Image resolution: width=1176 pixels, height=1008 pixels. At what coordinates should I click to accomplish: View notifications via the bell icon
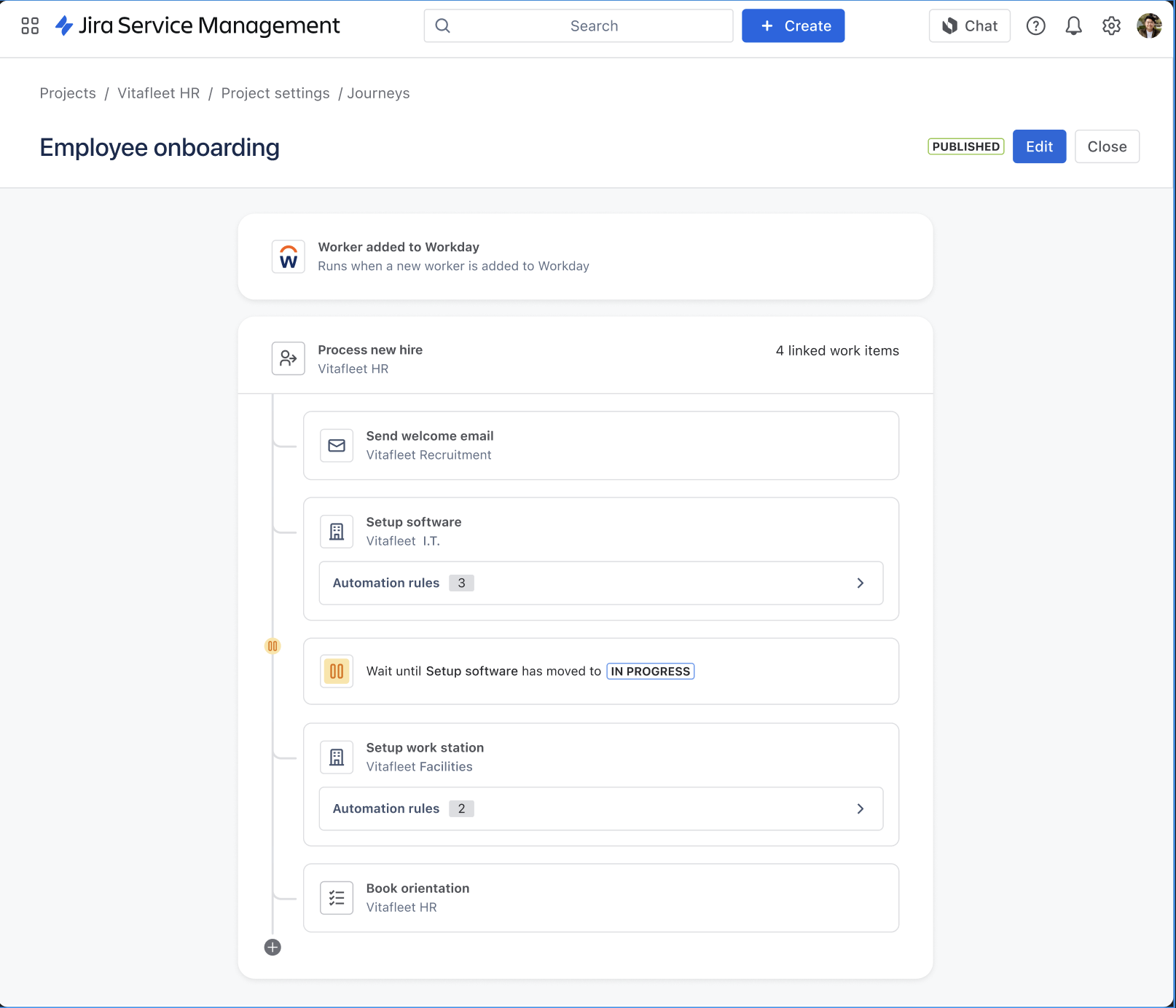pyautogui.click(x=1073, y=25)
